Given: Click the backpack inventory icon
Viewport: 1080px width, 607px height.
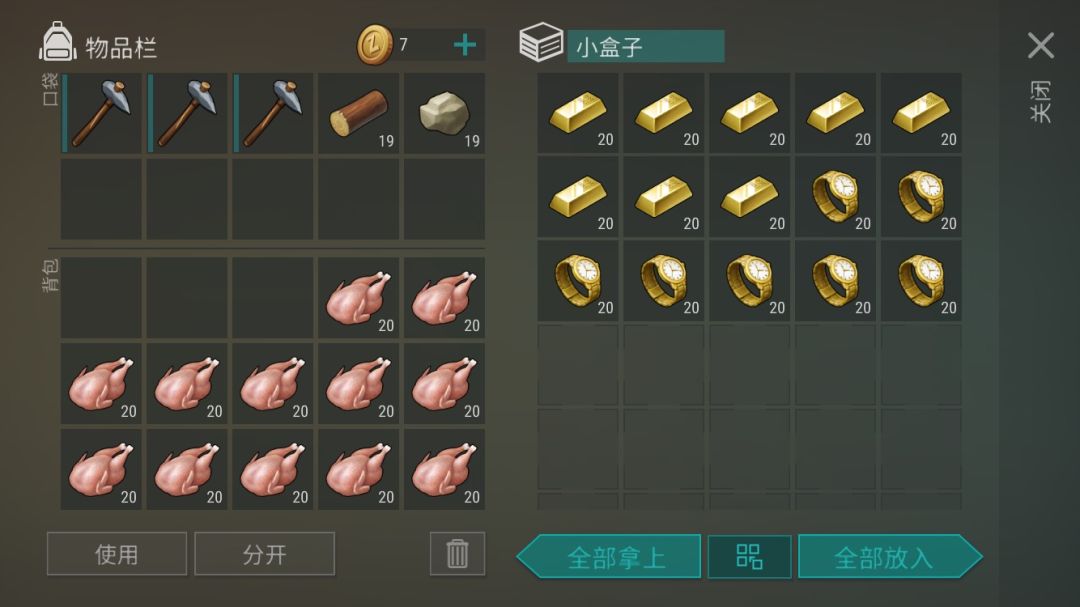Looking at the screenshot, I should 57,42.
